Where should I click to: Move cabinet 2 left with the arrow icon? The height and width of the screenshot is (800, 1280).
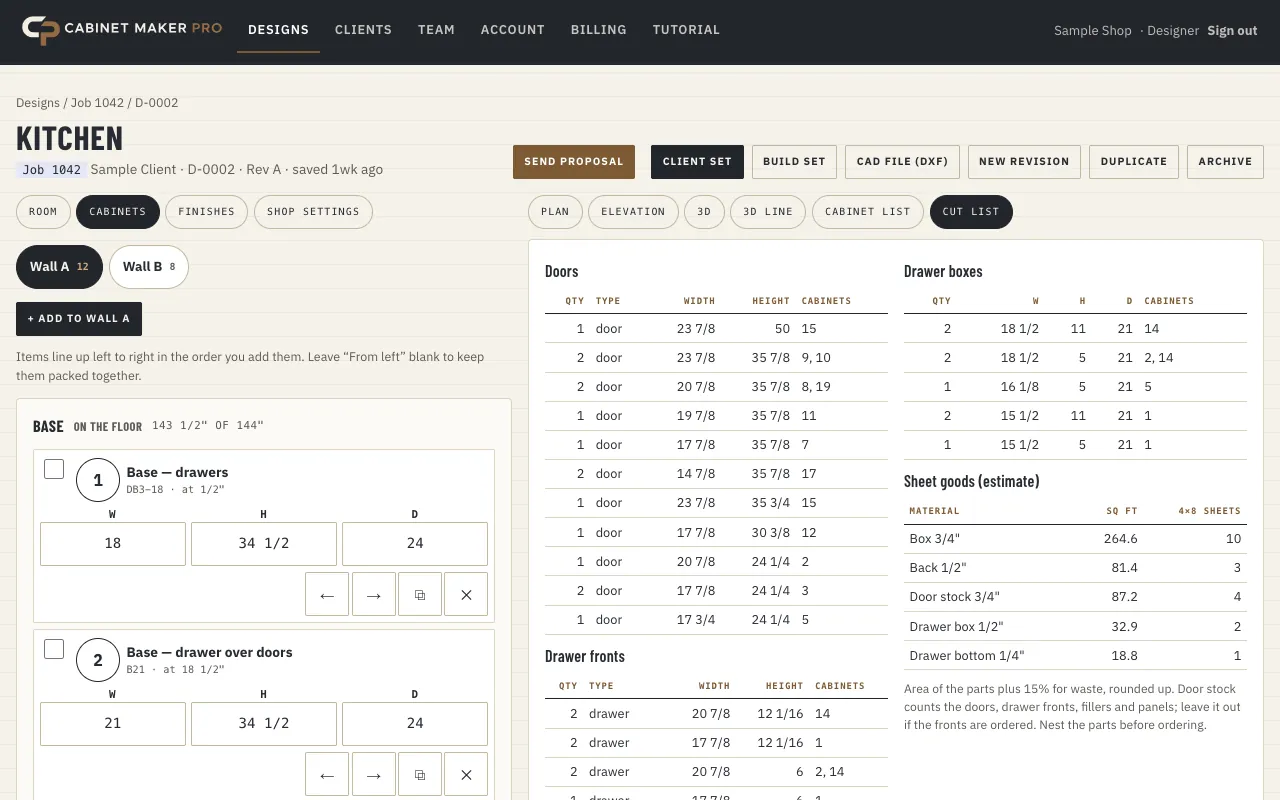point(327,774)
